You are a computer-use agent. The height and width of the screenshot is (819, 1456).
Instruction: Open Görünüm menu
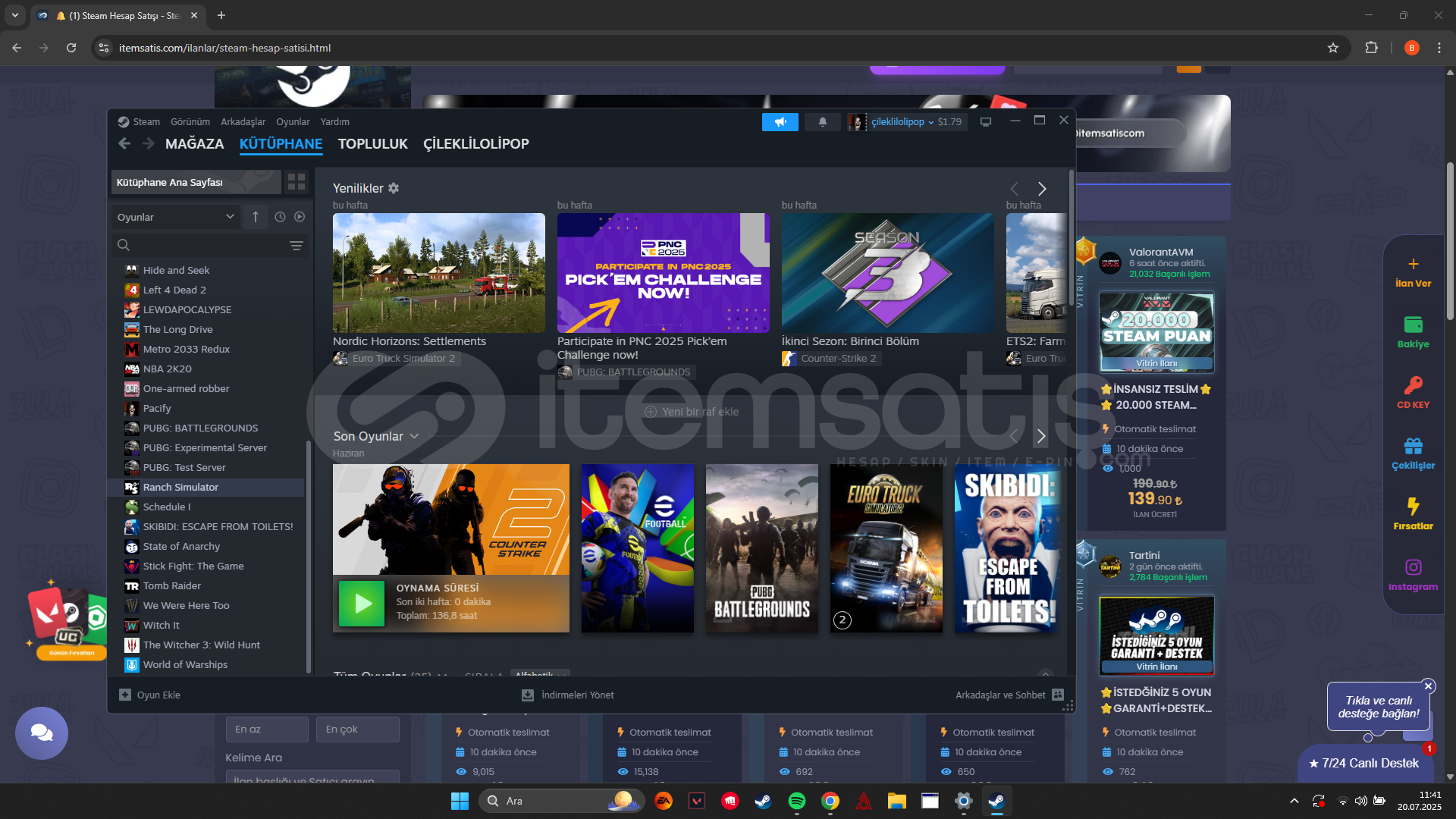pyautogui.click(x=190, y=121)
